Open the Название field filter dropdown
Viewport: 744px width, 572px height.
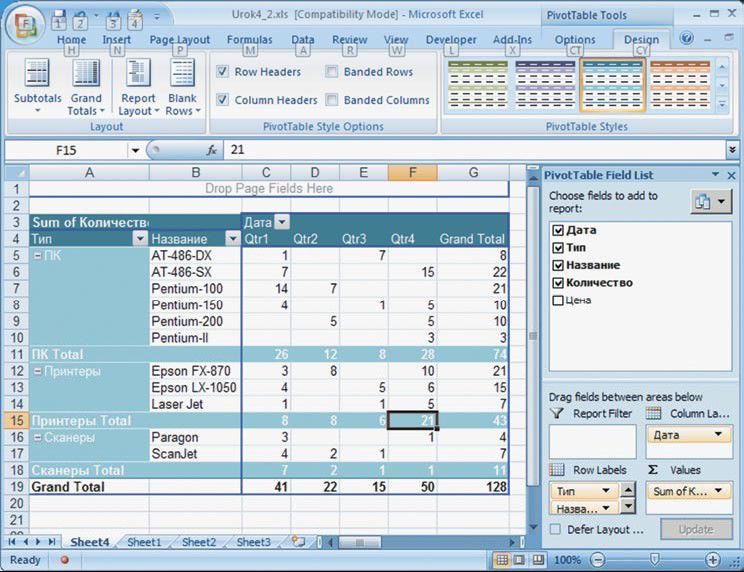(232, 239)
